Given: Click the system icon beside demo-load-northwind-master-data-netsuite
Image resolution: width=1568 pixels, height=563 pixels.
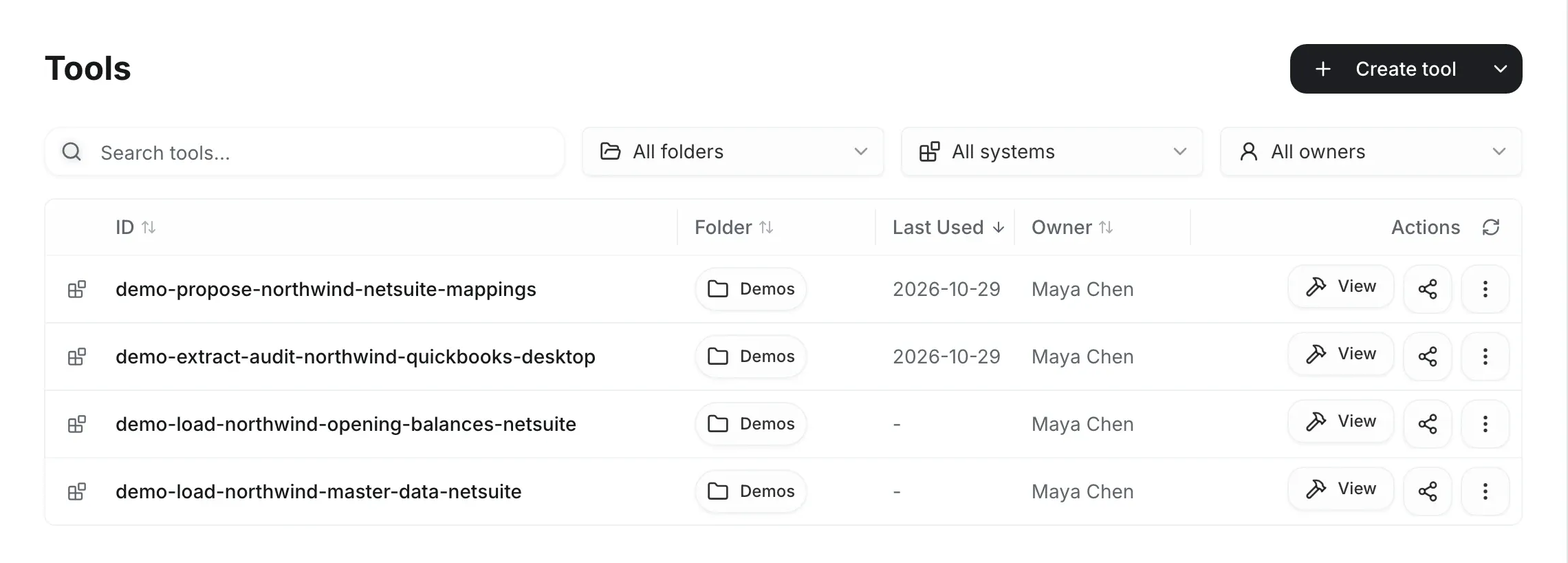Looking at the screenshot, I should pyautogui.click(x=77, y=491).
